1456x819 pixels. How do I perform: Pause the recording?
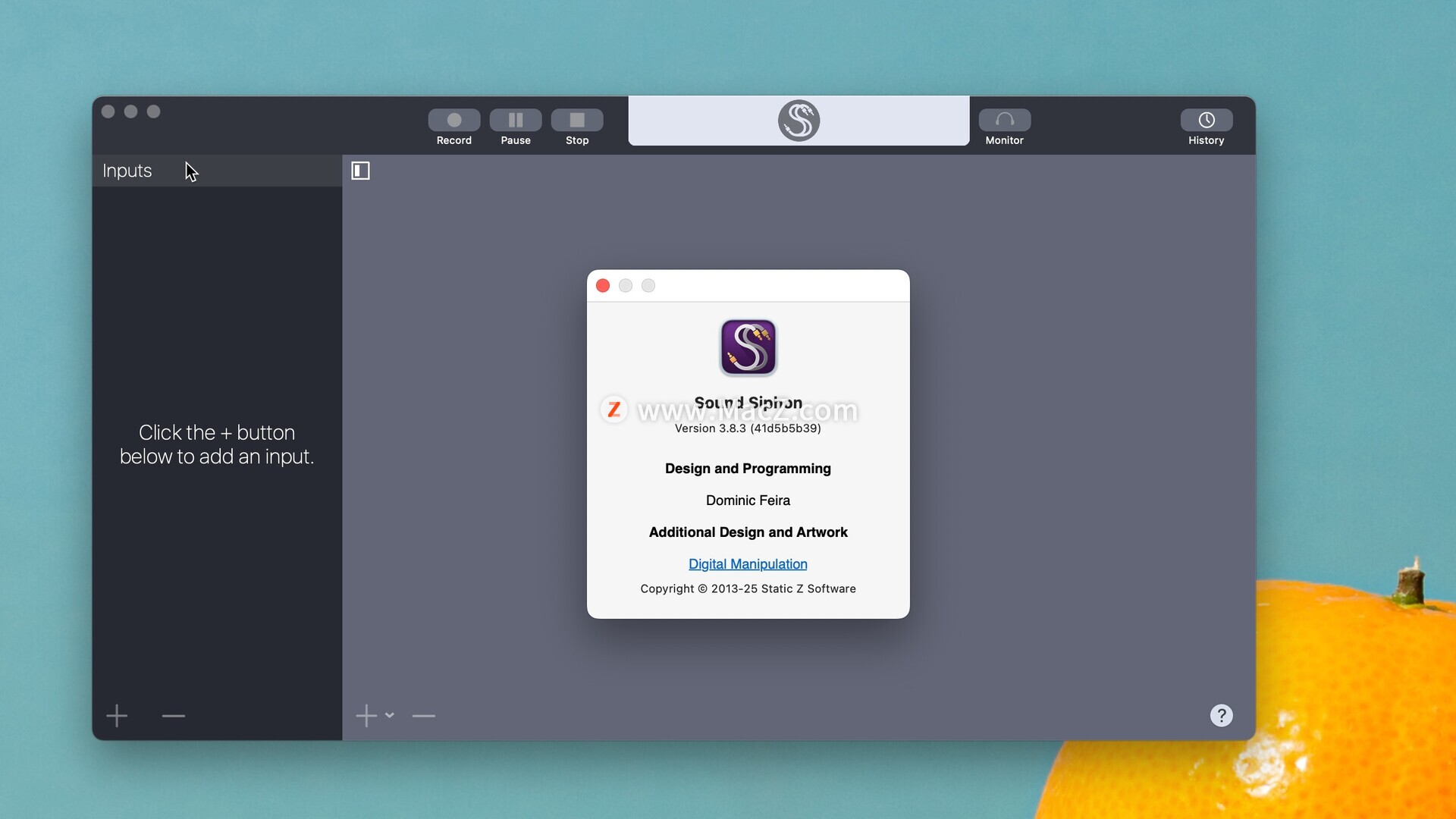515,120
